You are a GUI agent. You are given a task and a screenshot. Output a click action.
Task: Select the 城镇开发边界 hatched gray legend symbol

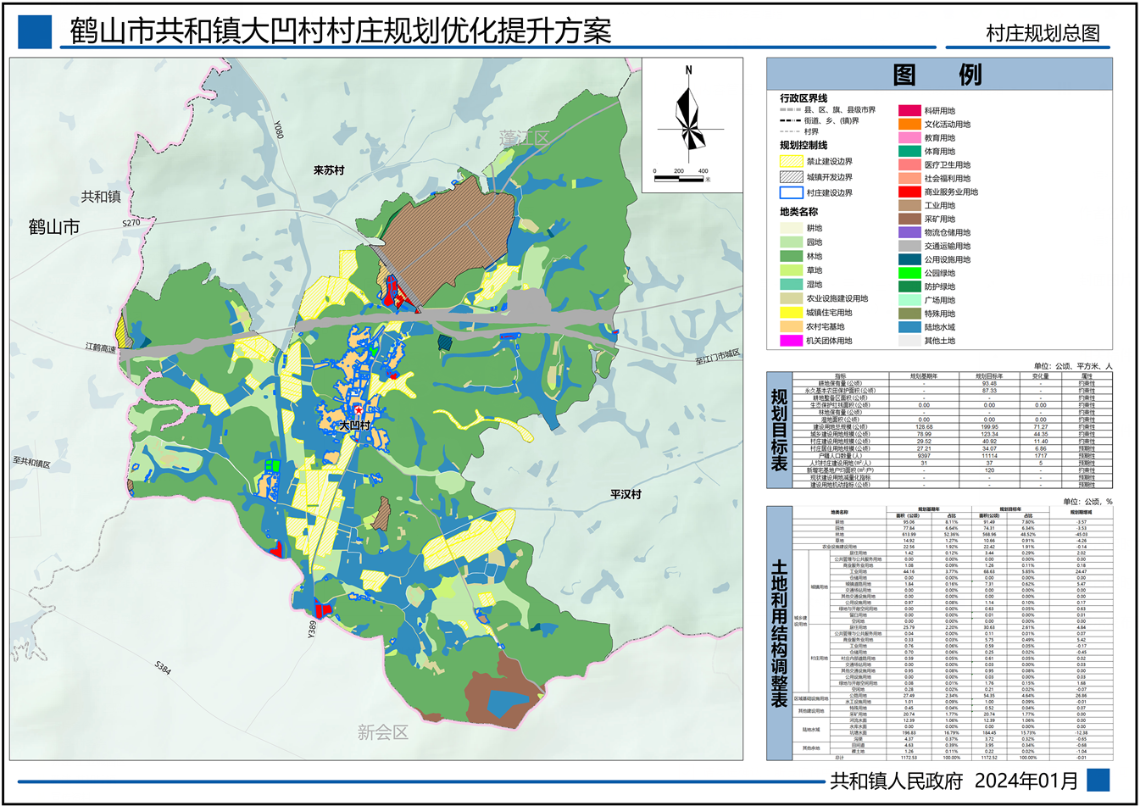(794, 176)
